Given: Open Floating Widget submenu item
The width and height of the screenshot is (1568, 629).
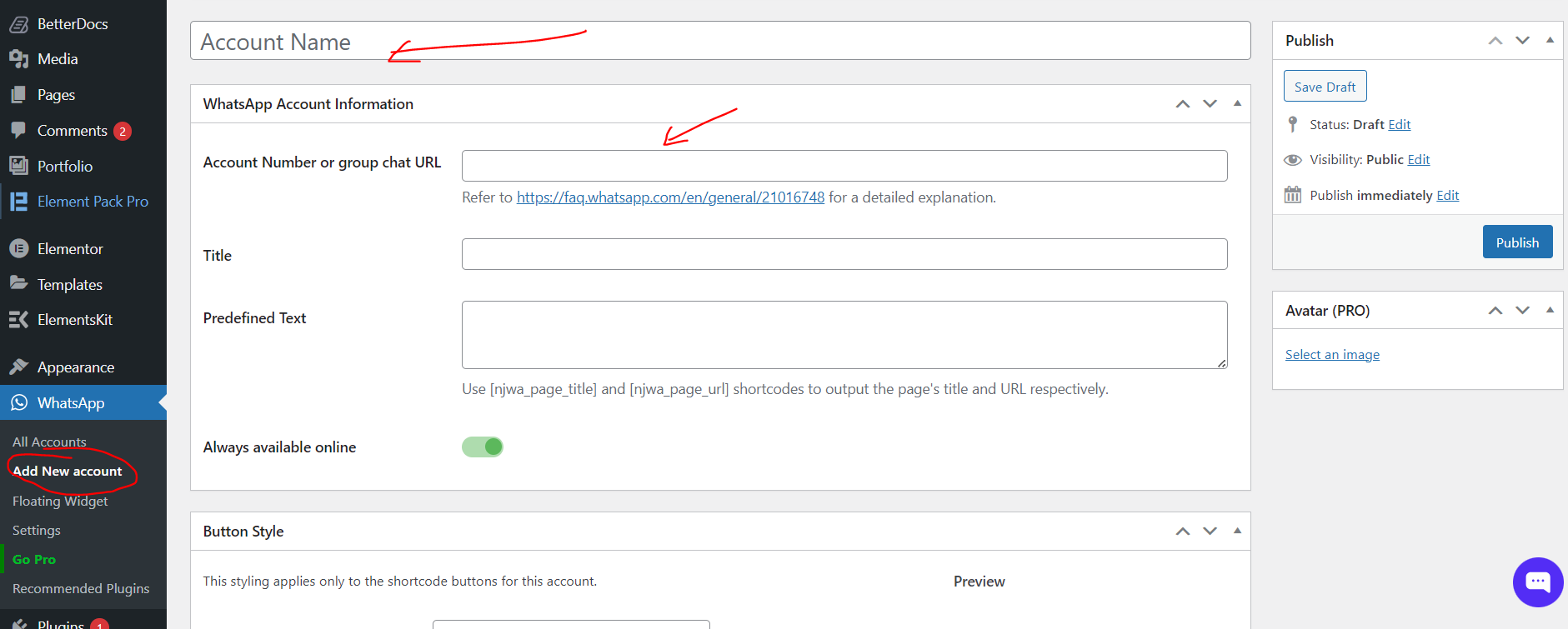Looking at the screenshot, I should 60,501.
